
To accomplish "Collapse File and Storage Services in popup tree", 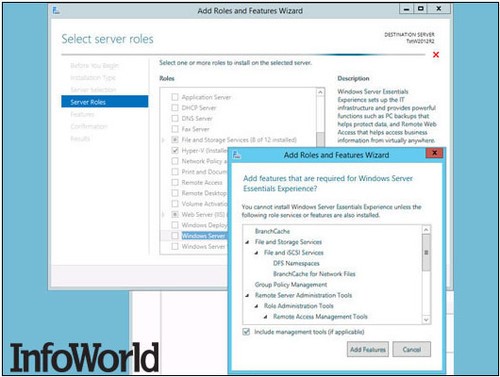I will click(x=247, y=242).
